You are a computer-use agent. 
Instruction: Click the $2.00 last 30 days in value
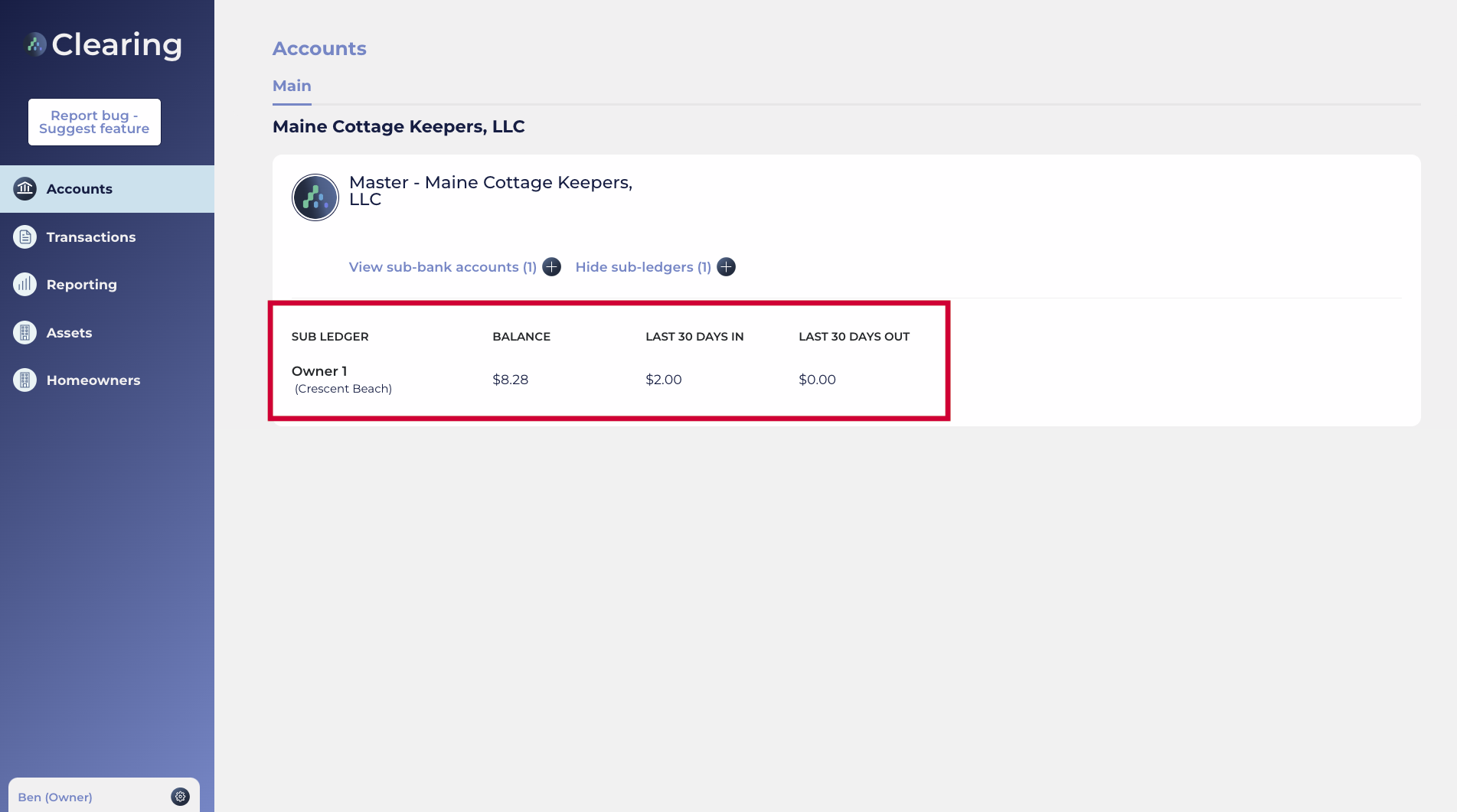[x=664, y=380]
